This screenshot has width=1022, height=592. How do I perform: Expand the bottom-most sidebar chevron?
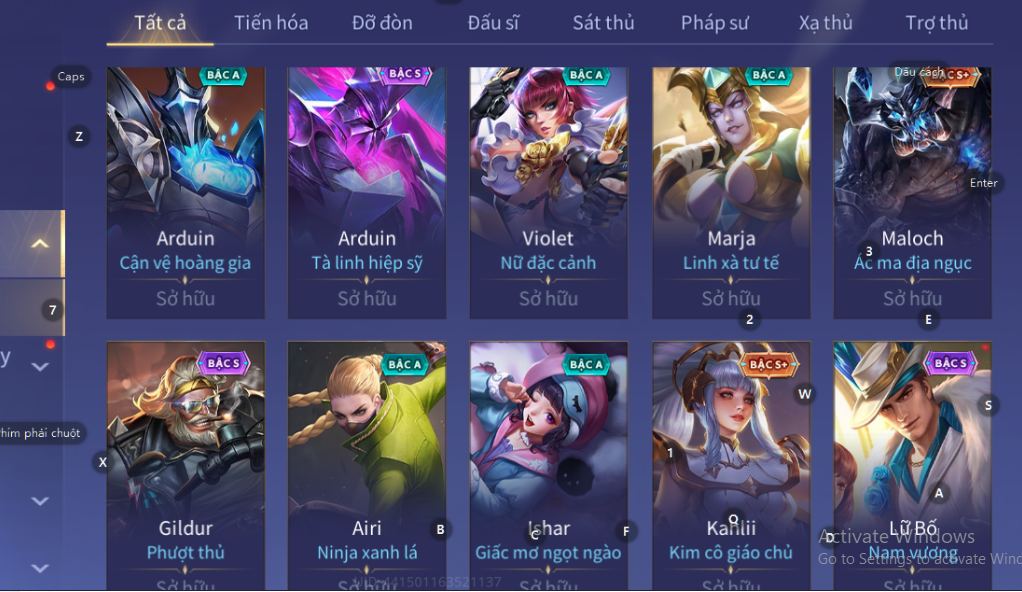point(40,568)
